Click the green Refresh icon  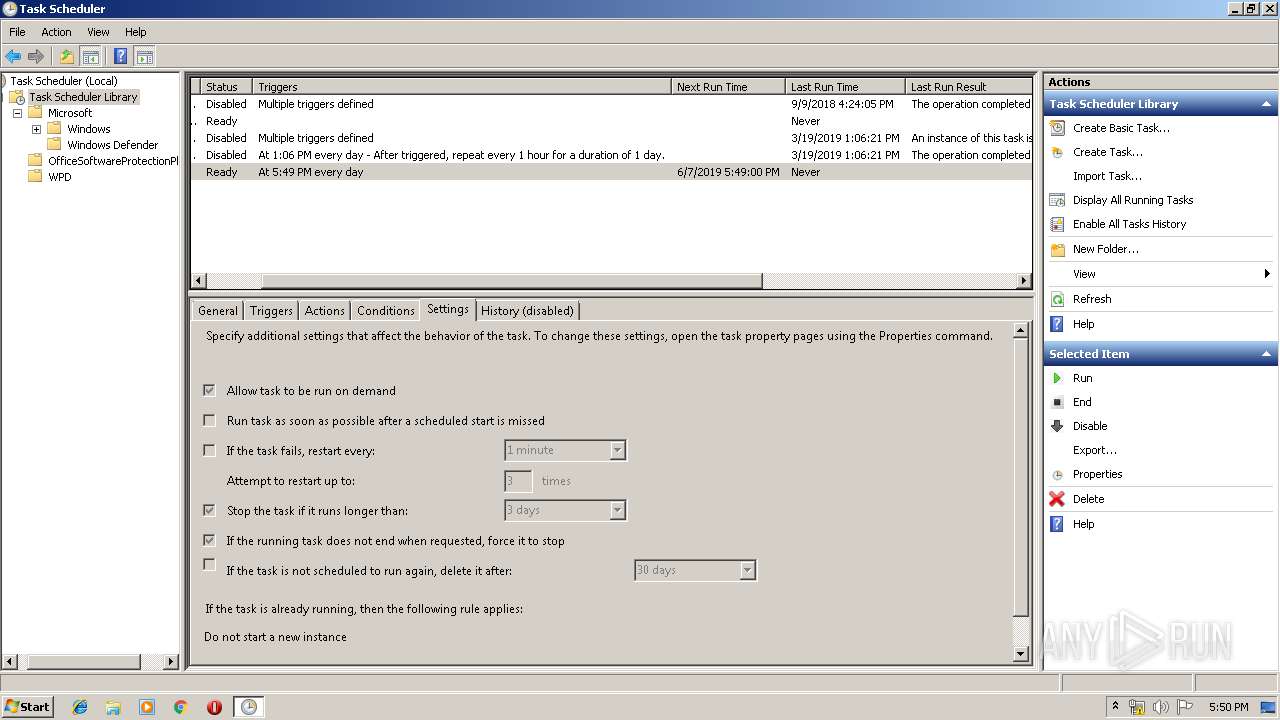pos(1057,299)
